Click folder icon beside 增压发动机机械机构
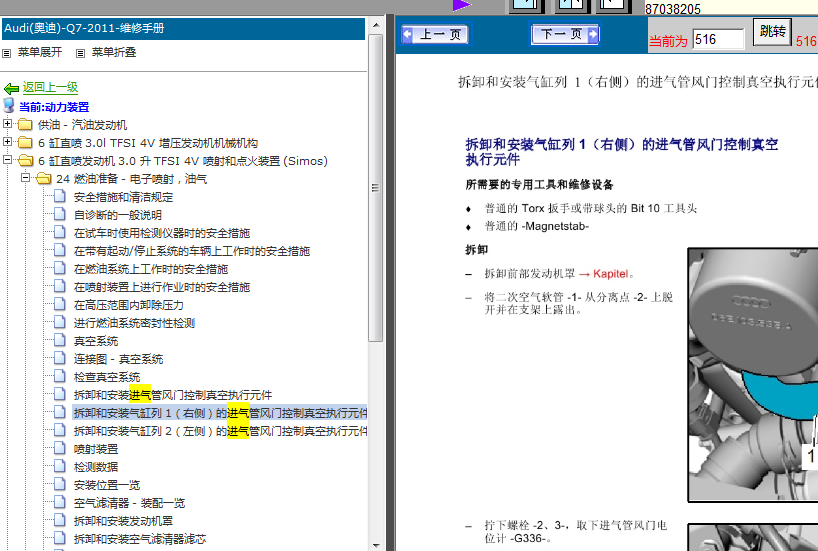818x551 pixels. (25, 142)
